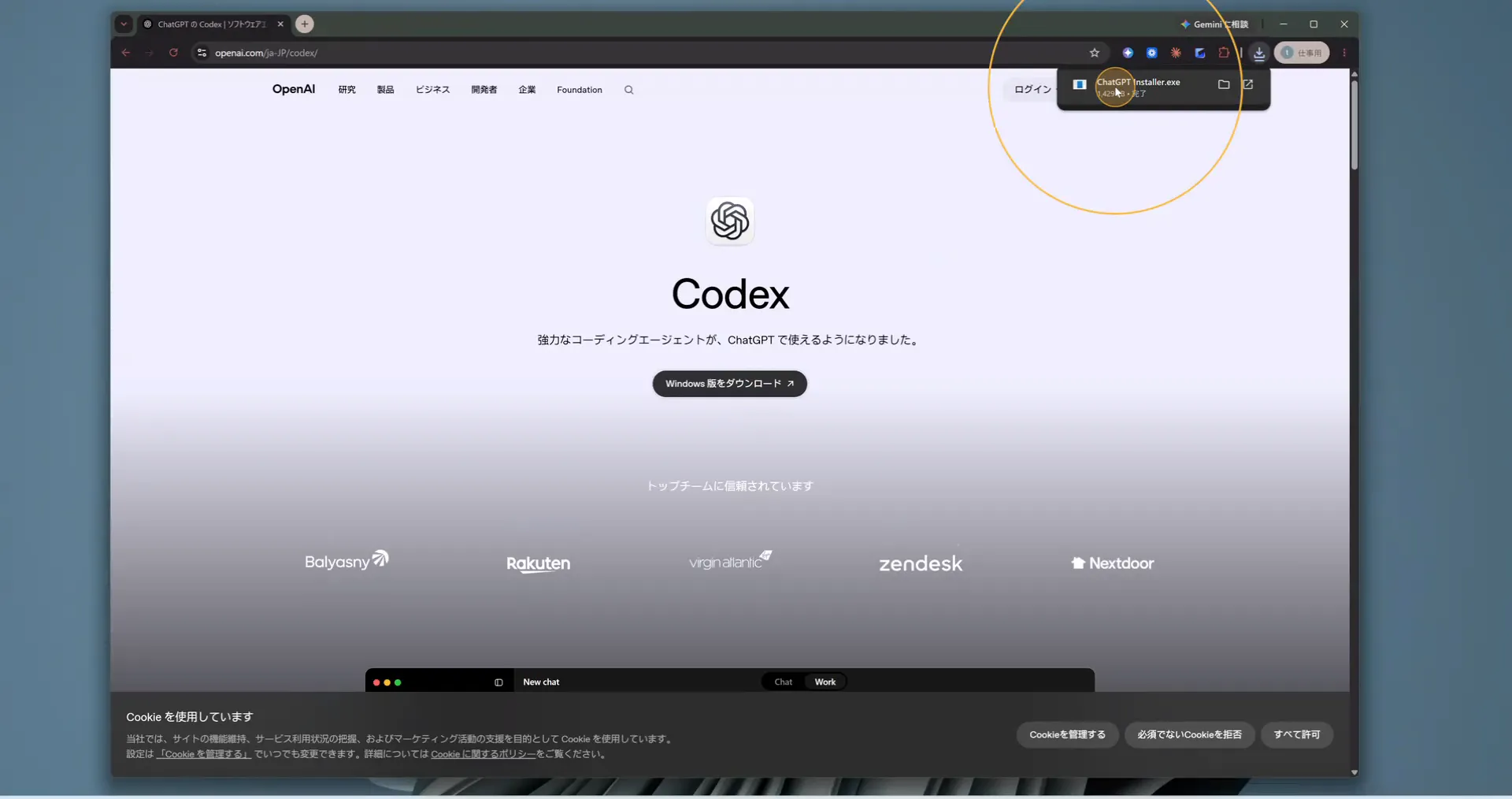Click the page vertical scrollbar thumb
1512x799 pixels.
(x=1354, y=124)
